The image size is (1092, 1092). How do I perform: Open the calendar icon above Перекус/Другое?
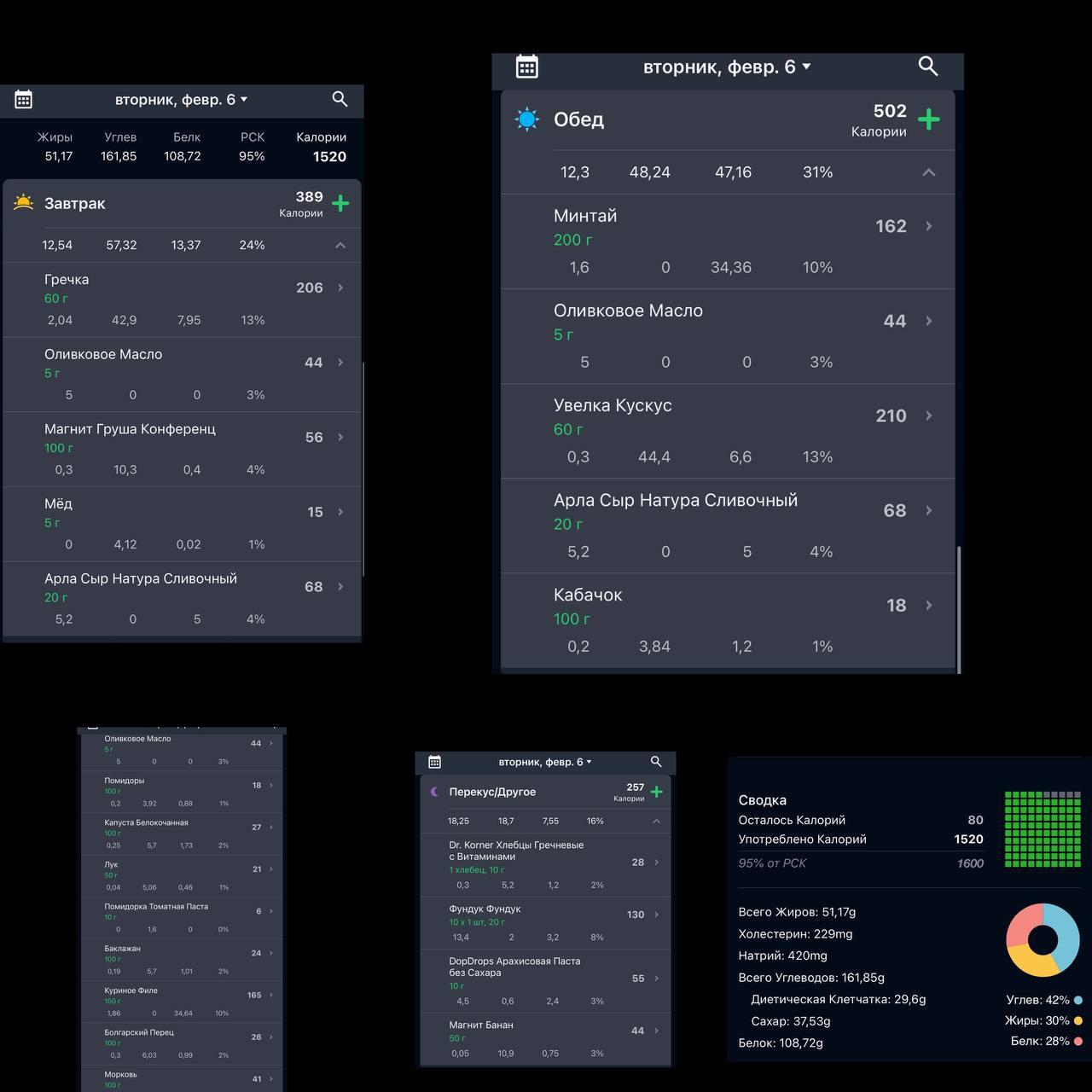434,762
